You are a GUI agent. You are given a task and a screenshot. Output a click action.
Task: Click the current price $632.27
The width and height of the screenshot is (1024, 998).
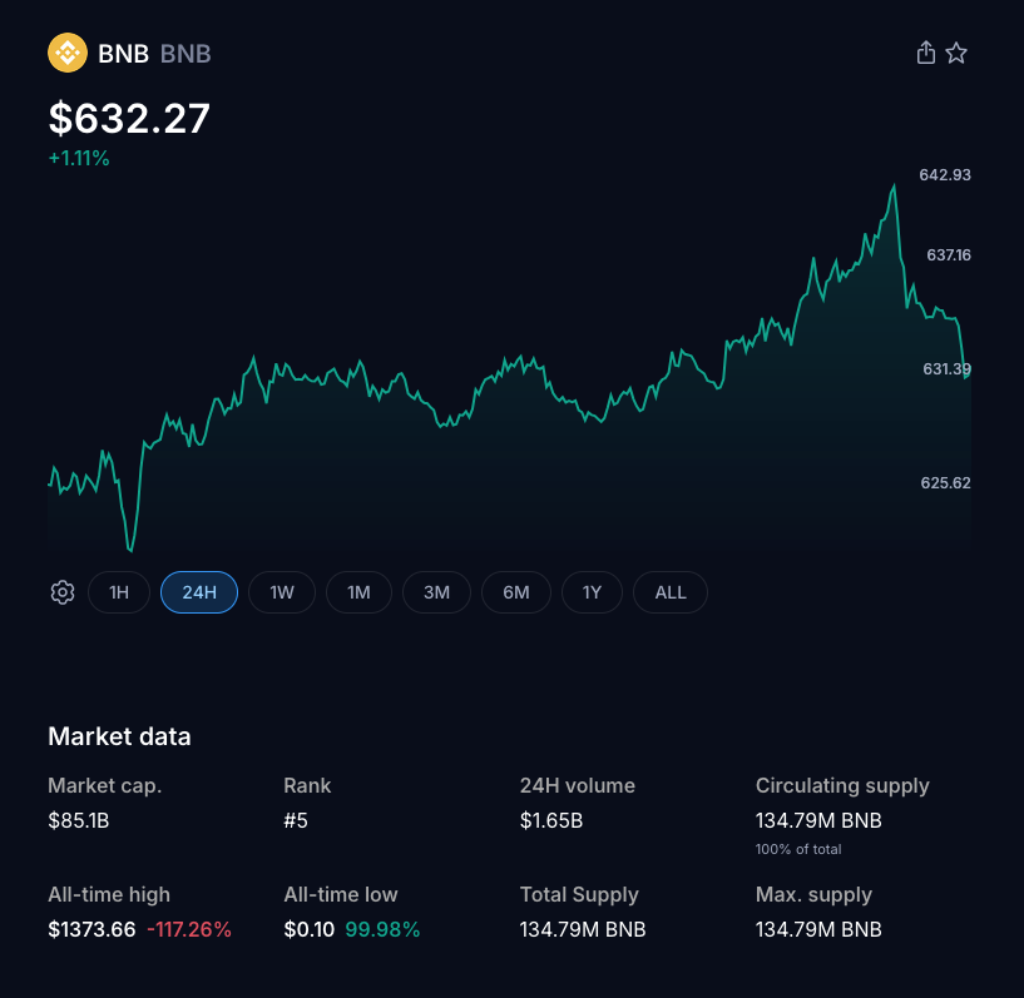point(129,118)
